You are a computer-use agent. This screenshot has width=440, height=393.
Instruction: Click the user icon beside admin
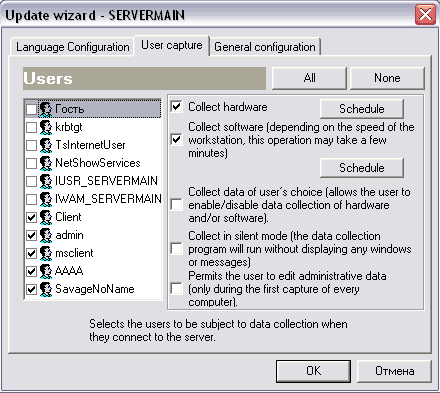[x=46, y=235]
